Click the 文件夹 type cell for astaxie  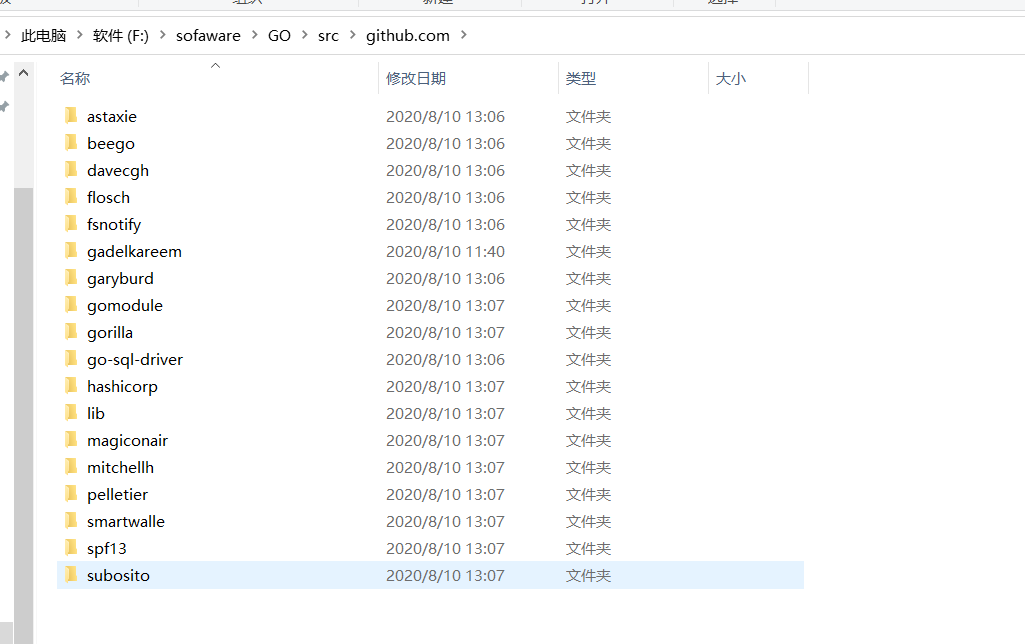pos(588,116)
